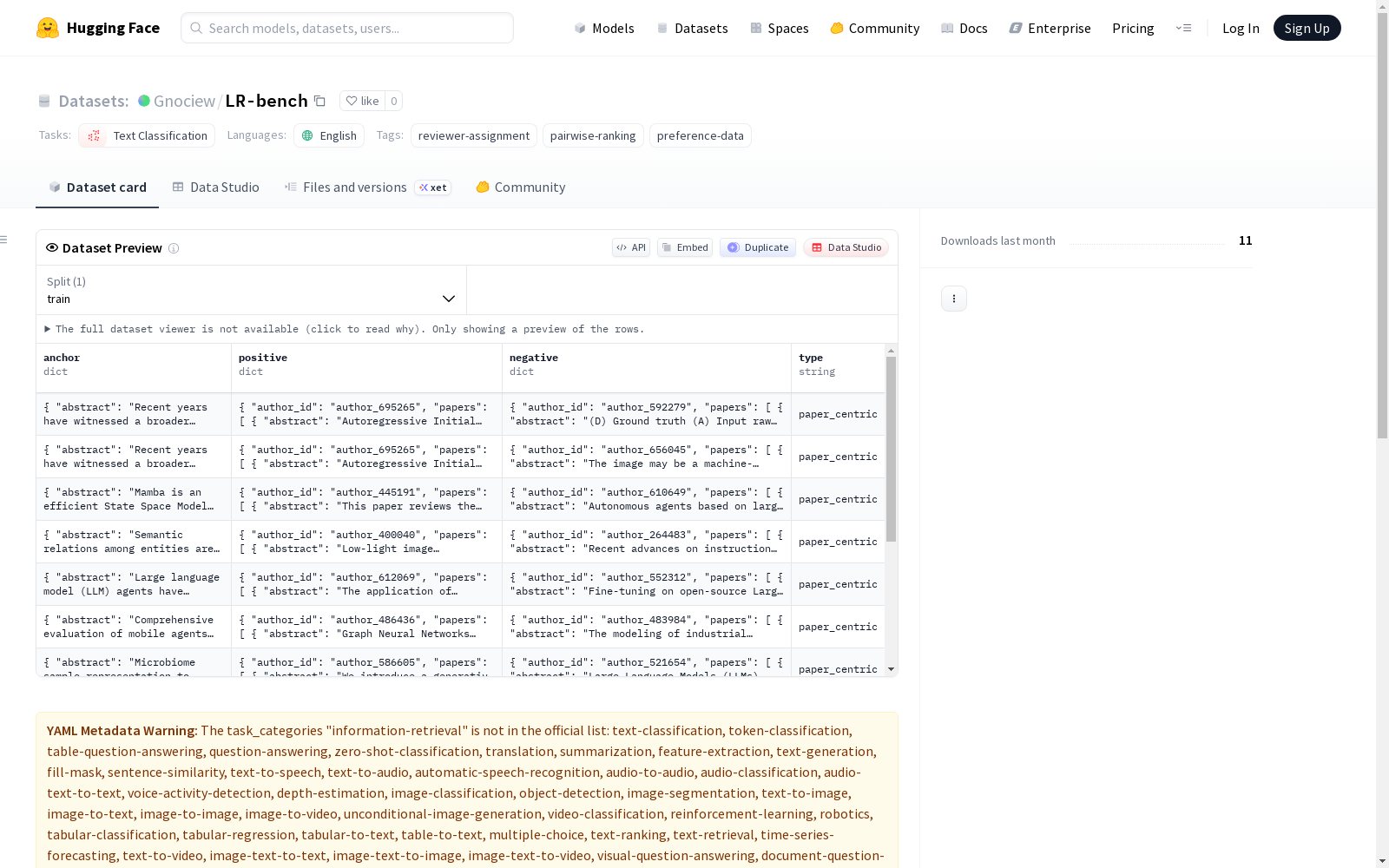Open the Docs page
The image size is (1389, 868).
964,28
